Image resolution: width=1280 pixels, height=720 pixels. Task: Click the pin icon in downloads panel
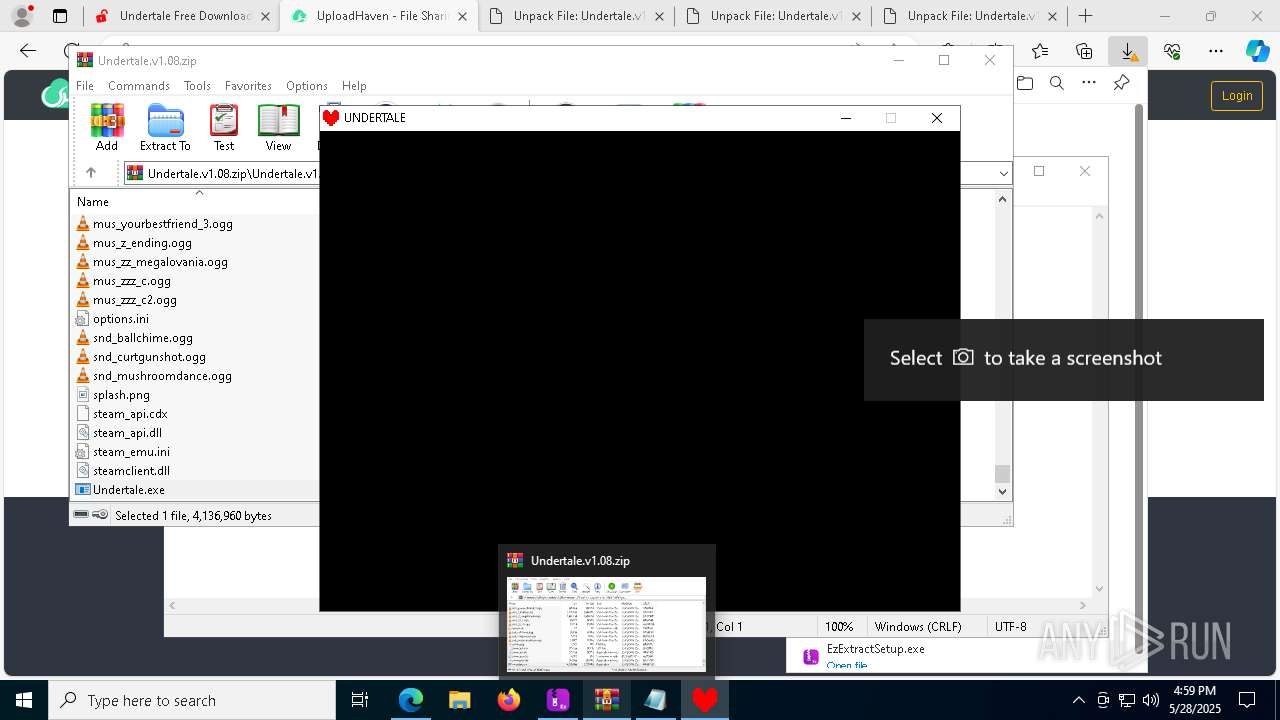coord(1121,84)
